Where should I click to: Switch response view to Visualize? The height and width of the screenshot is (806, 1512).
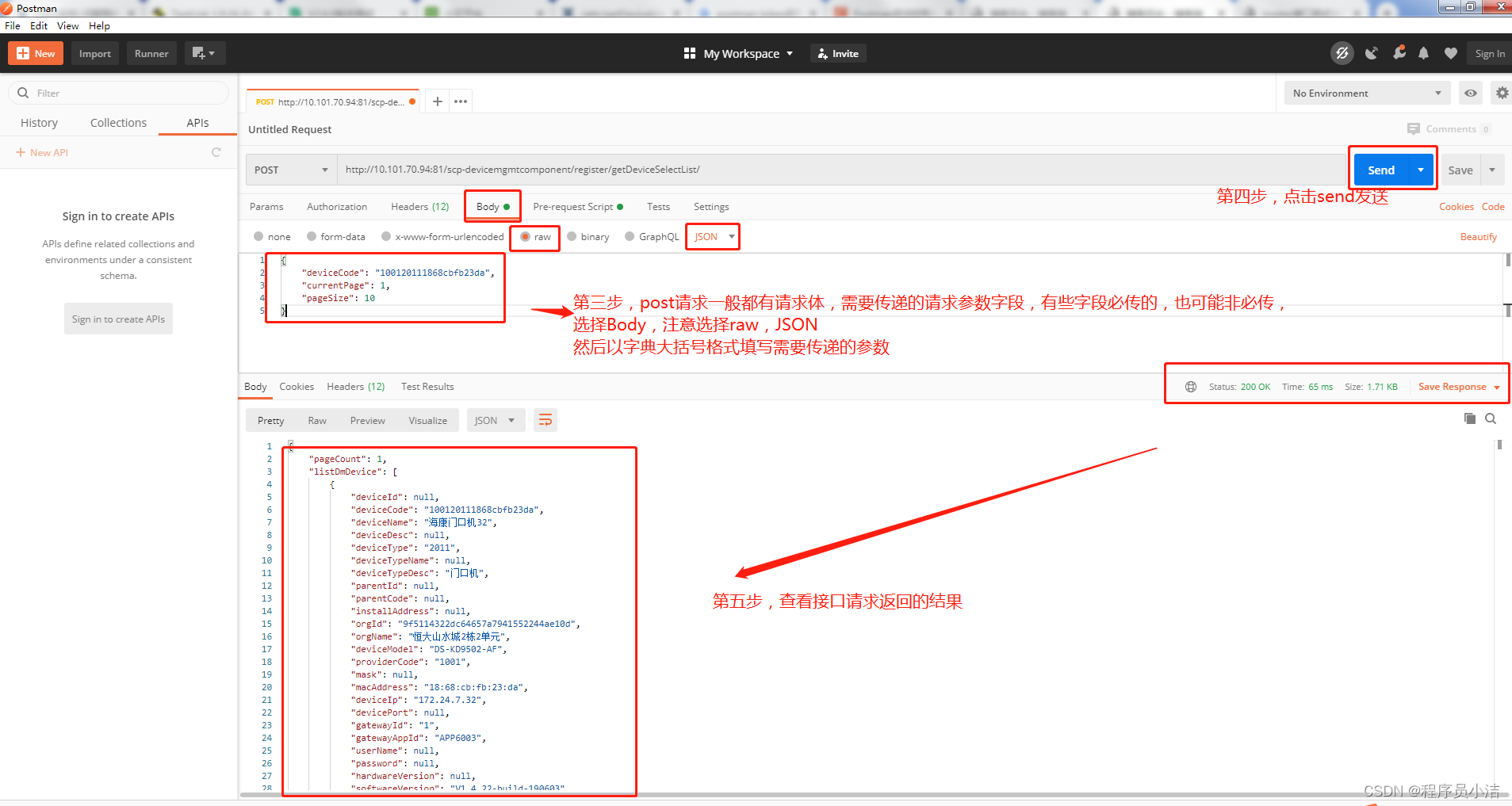coord(428,420)
